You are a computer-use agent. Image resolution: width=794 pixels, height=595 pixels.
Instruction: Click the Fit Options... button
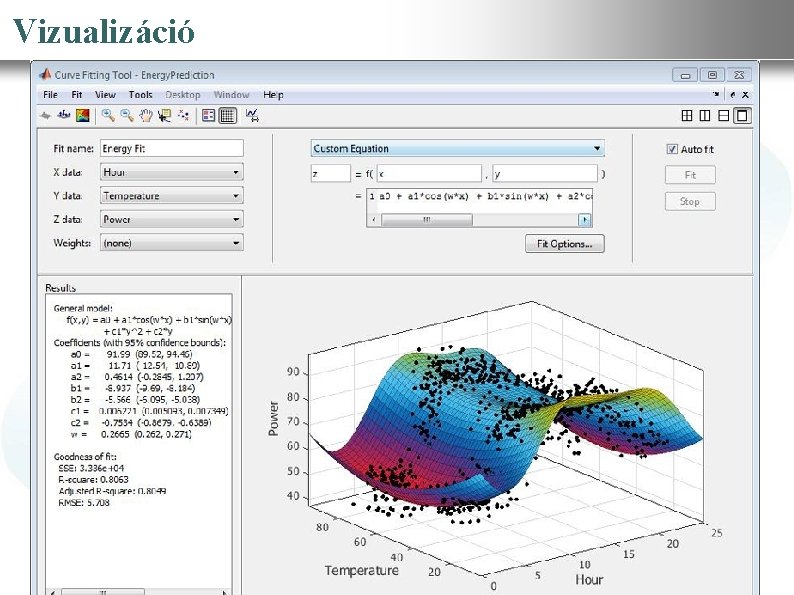click(x=565, y=244)
